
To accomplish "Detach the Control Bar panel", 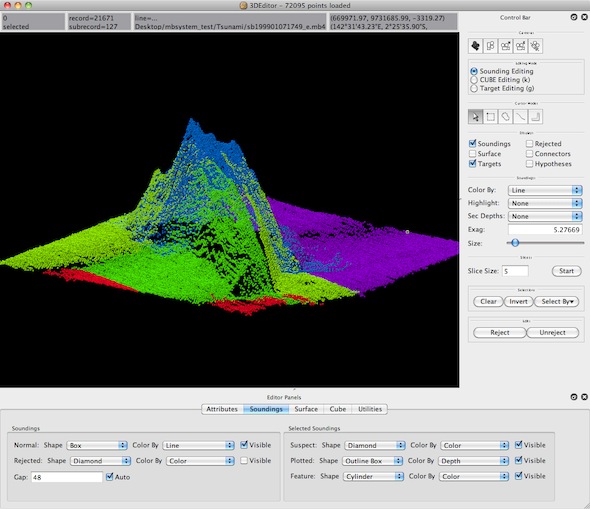I will 574,17.
